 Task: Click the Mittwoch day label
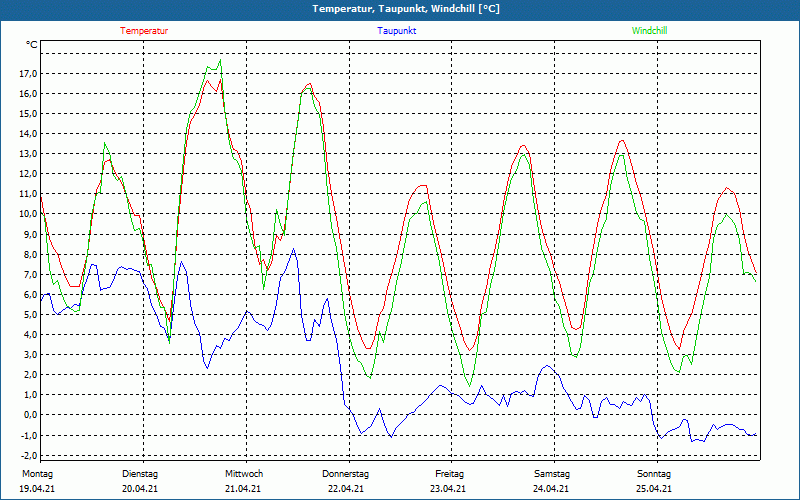244,473
